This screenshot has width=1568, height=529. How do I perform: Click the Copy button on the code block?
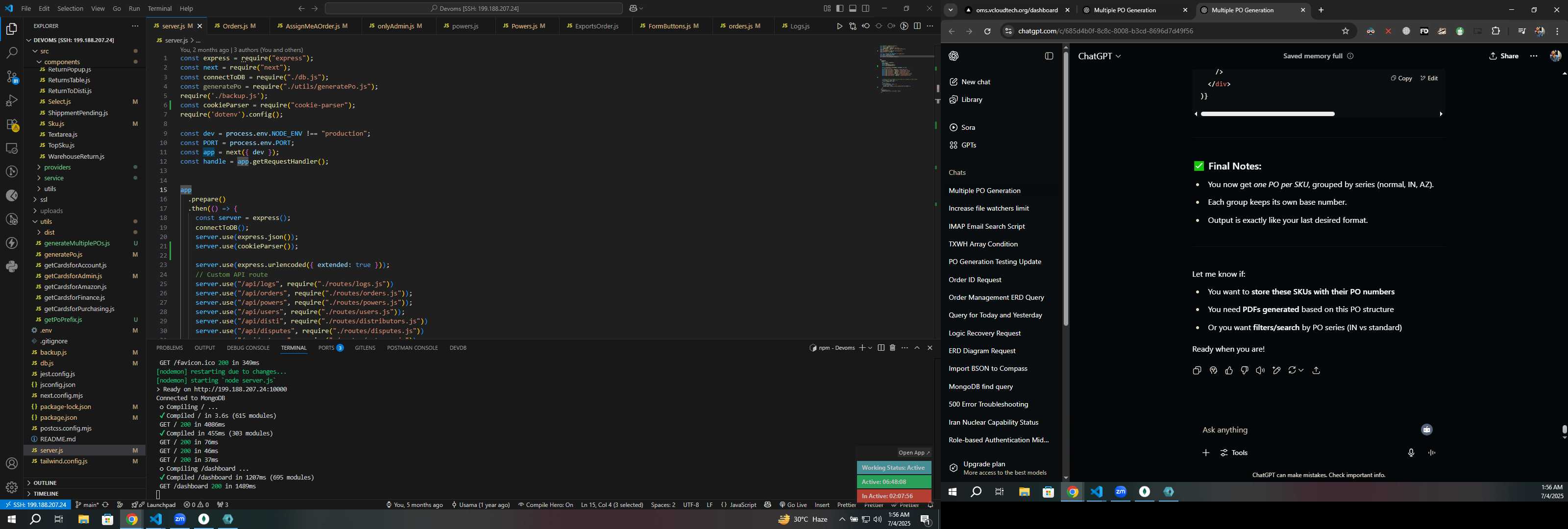click(x=1401, y=78)
